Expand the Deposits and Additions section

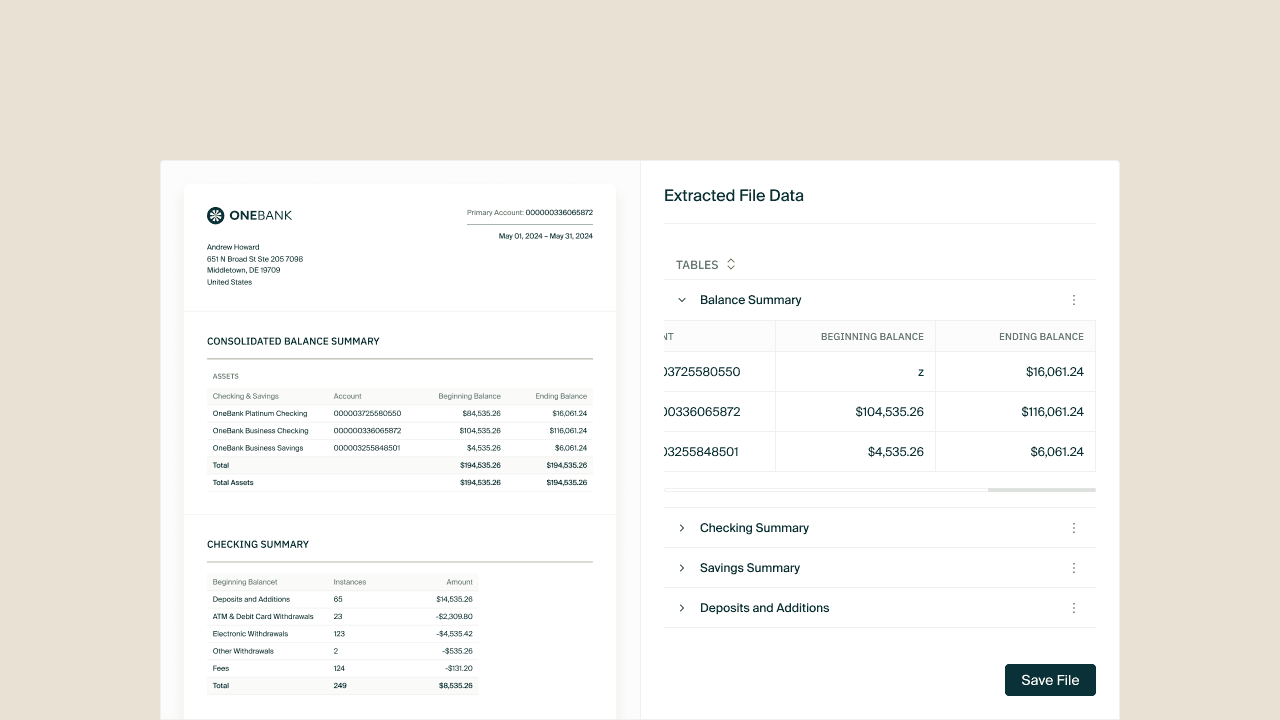click(x=682, y=608)
